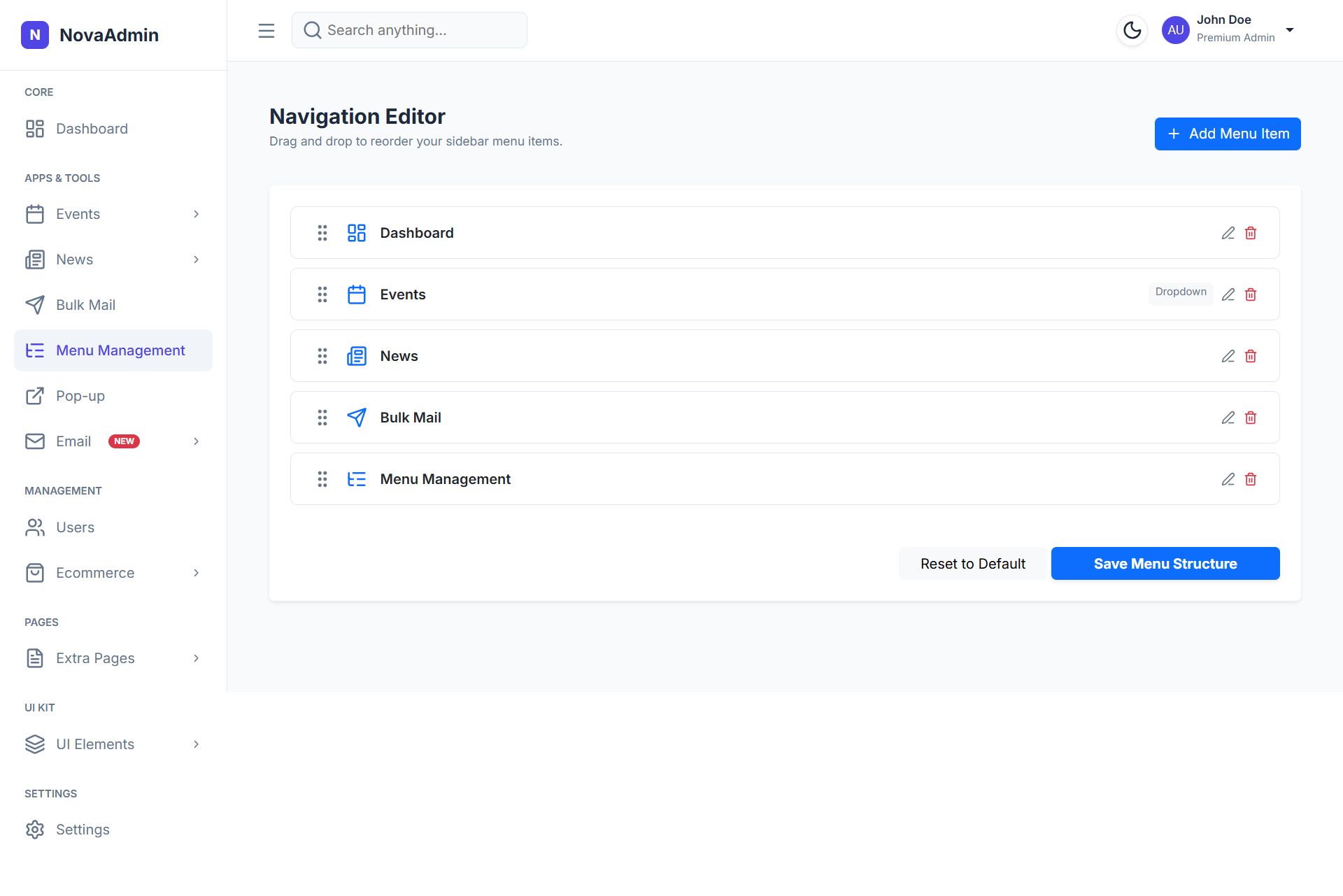The height and width of the screenshot is (896, 1343).
Task: Click Add Menu Item button
Action: pyautogui.click(x=1227, y=134)
